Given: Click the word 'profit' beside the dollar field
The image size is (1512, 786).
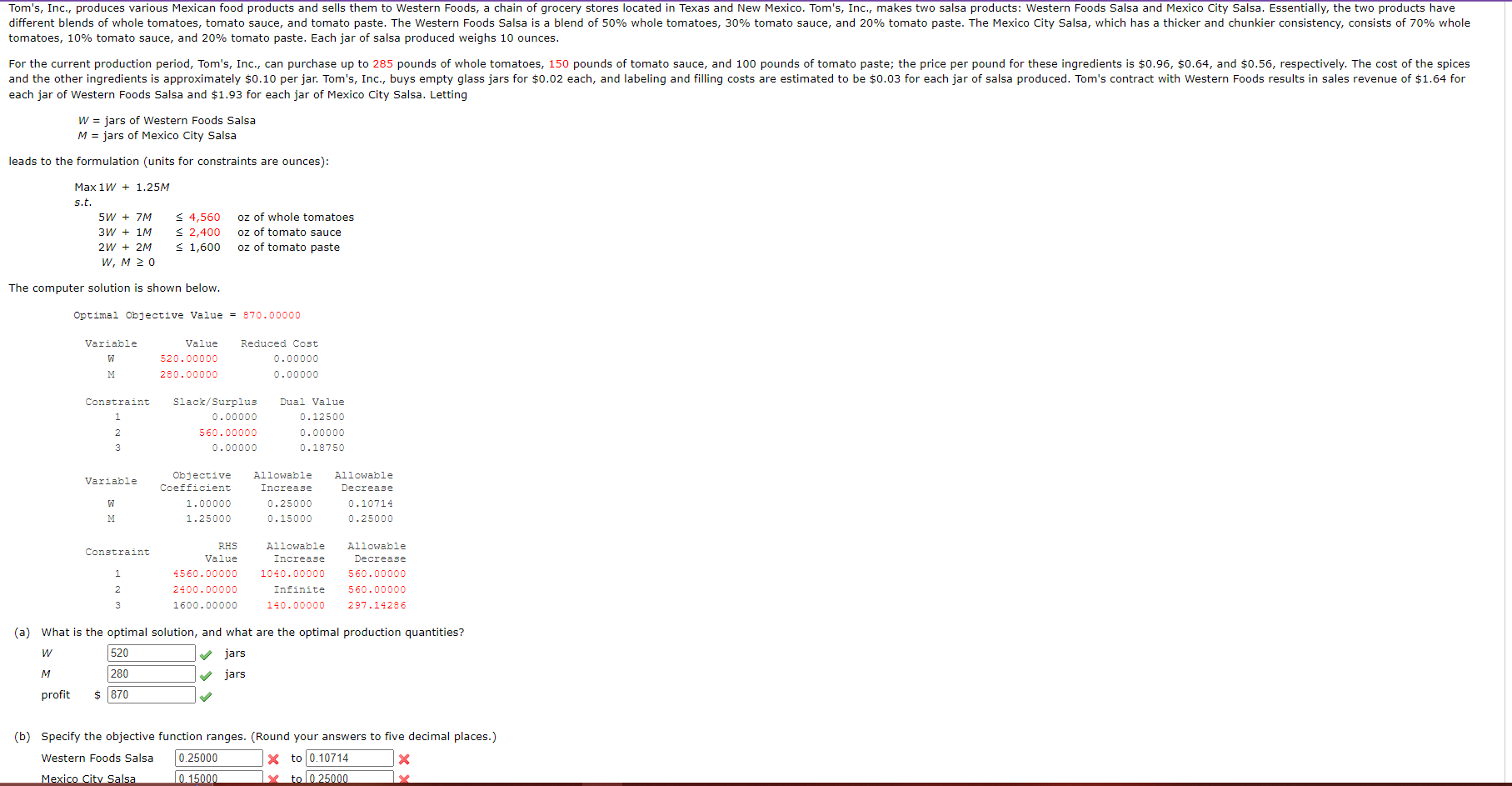Looking at the screenshot, I should (56, 695).
